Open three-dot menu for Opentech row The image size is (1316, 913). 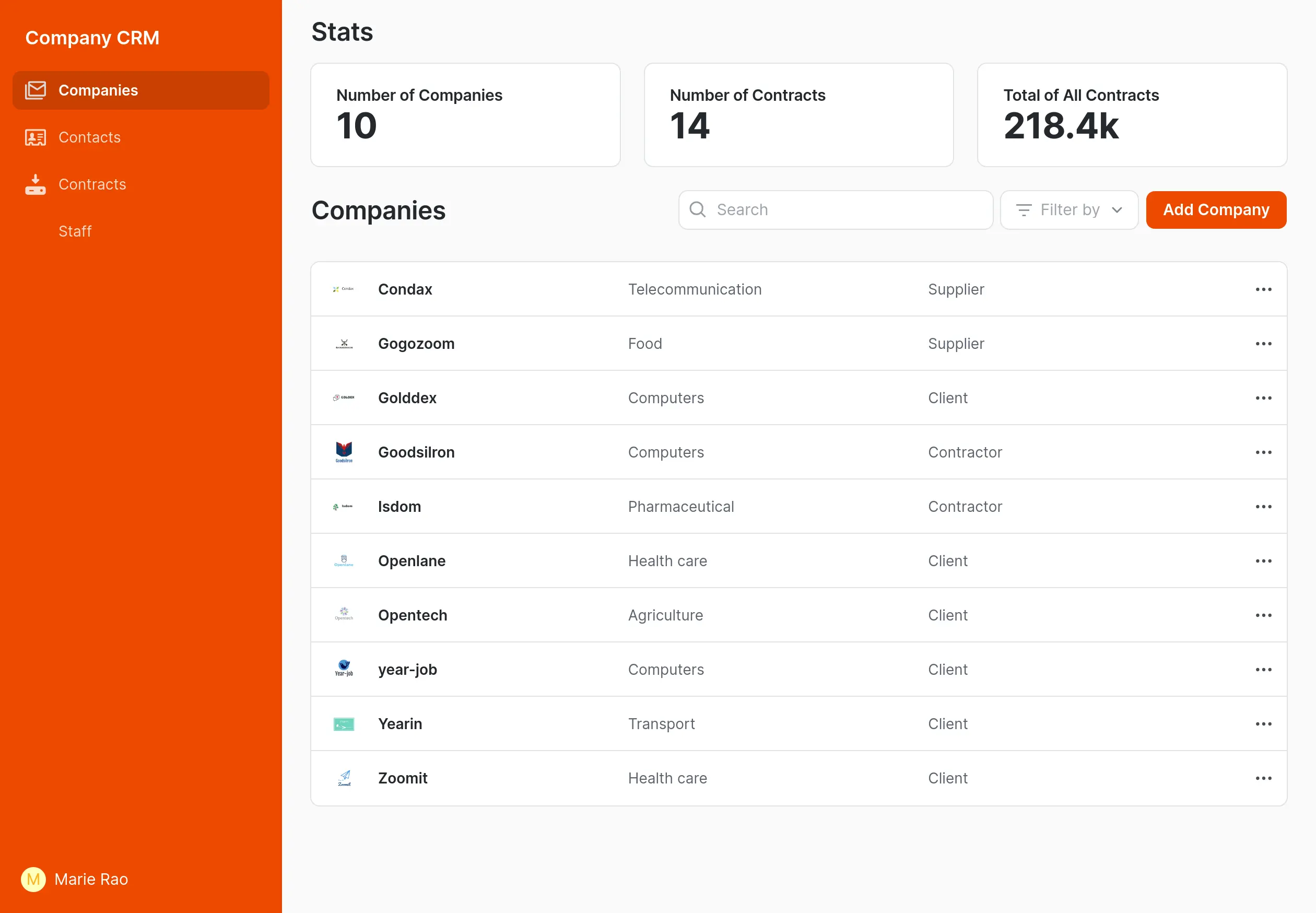point(1263,615)
